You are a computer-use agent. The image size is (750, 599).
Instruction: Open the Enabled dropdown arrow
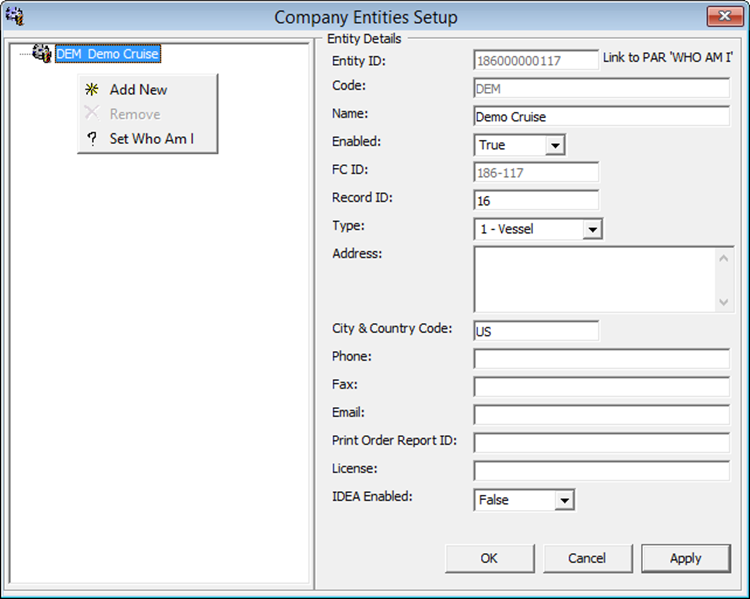[x=555, y=145]
